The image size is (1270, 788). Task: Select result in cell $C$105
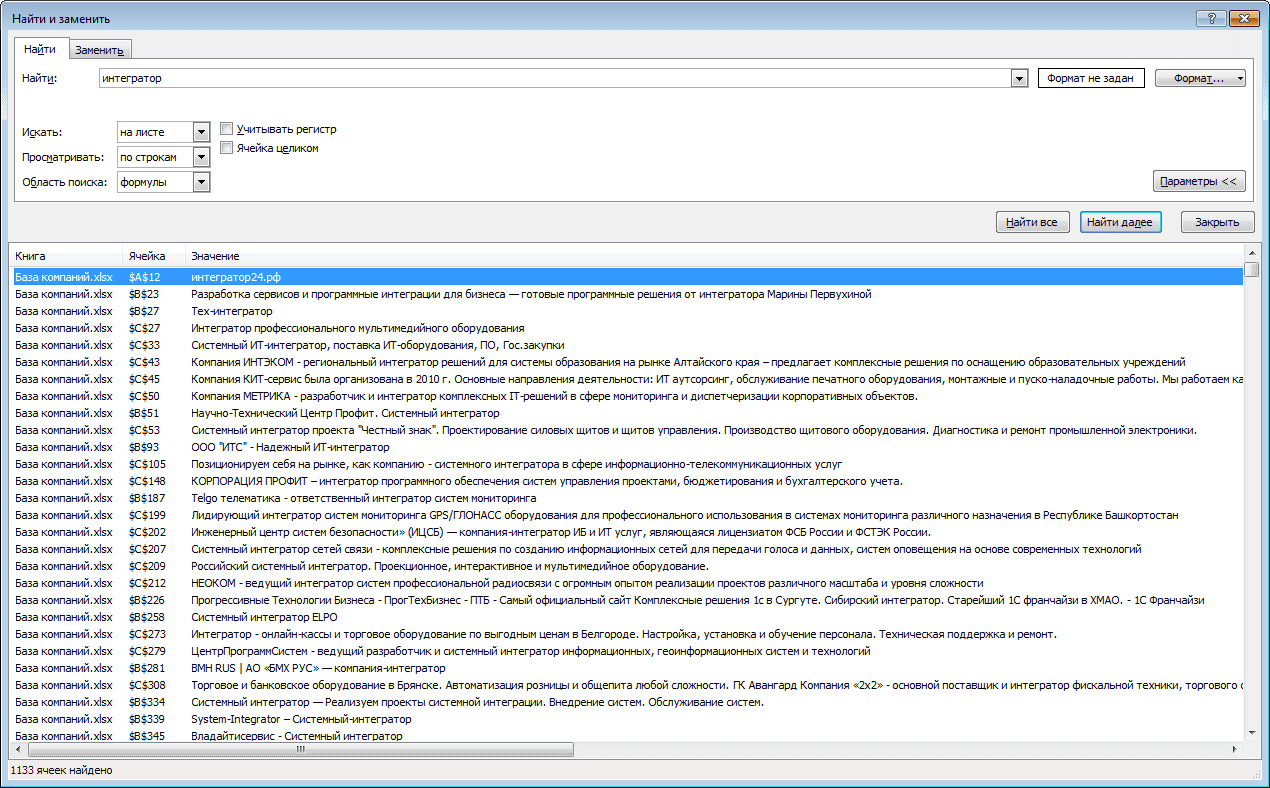click(626, 464)
